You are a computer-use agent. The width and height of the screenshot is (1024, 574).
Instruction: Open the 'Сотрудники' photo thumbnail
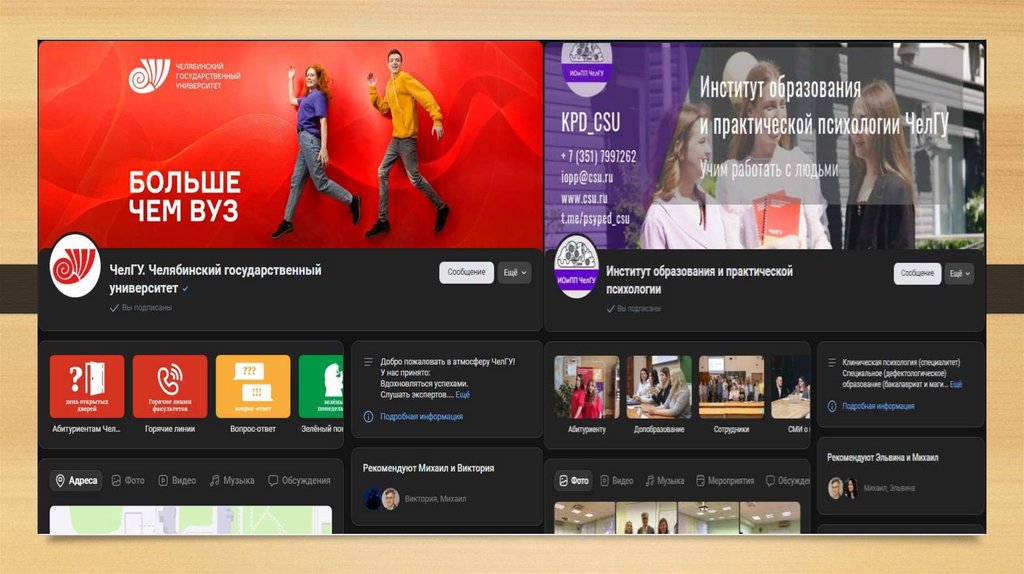731,387
